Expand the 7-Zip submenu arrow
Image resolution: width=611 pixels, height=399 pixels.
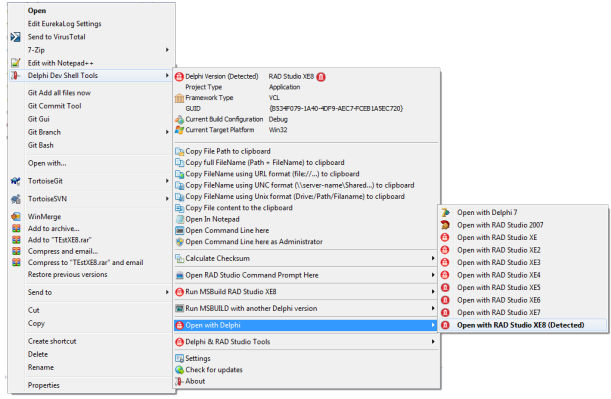pyautogui.click(x=167, y=50)
